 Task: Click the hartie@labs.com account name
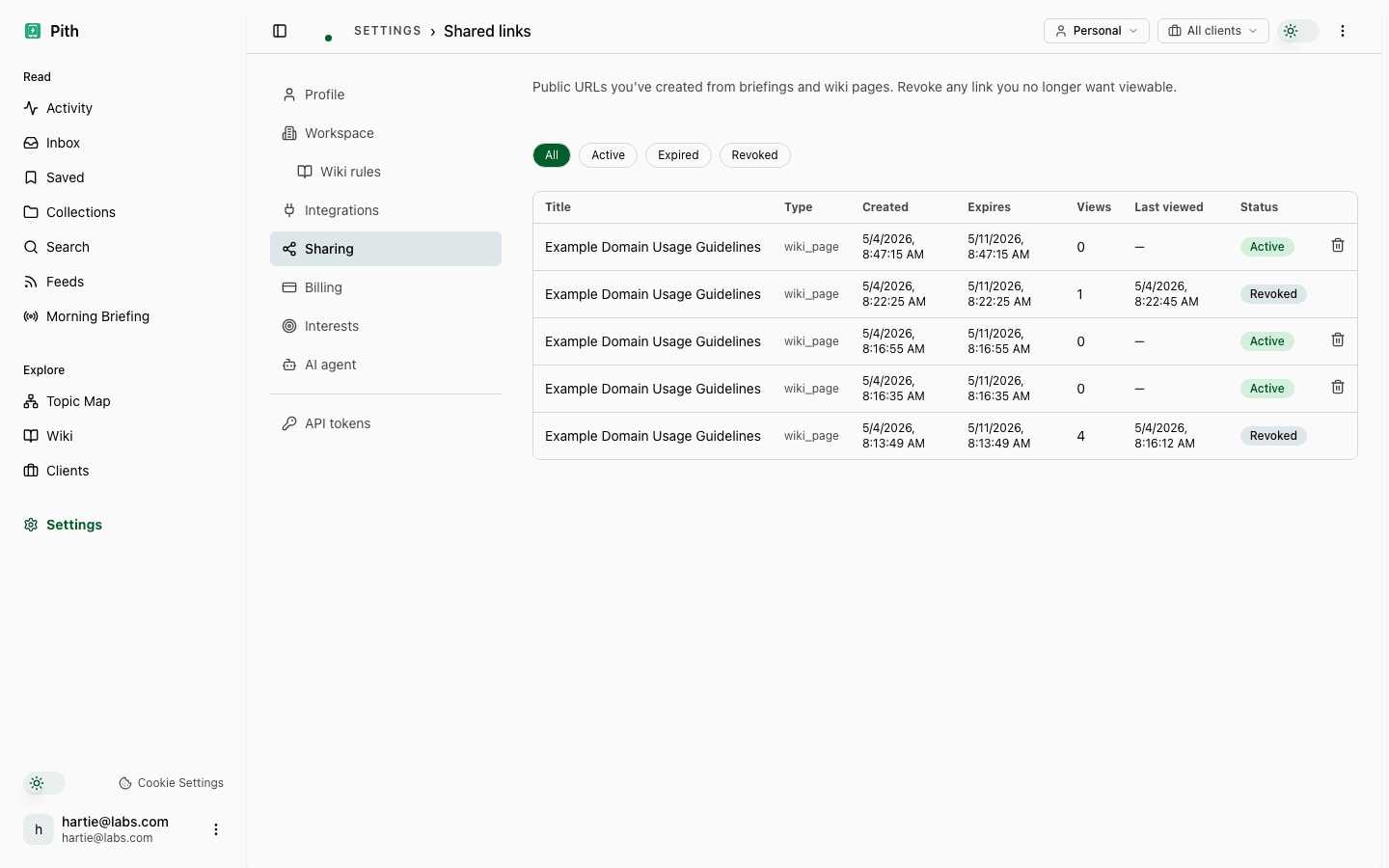point(115,822)
